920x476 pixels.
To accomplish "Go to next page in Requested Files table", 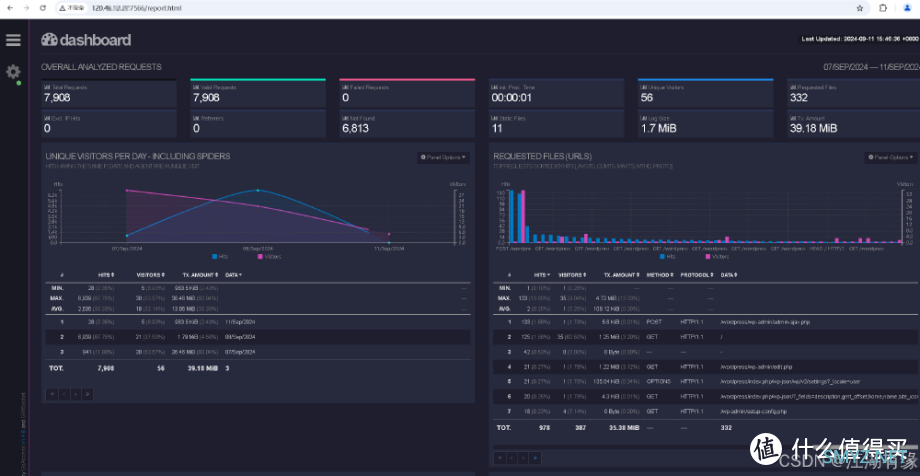I will 523,458.
